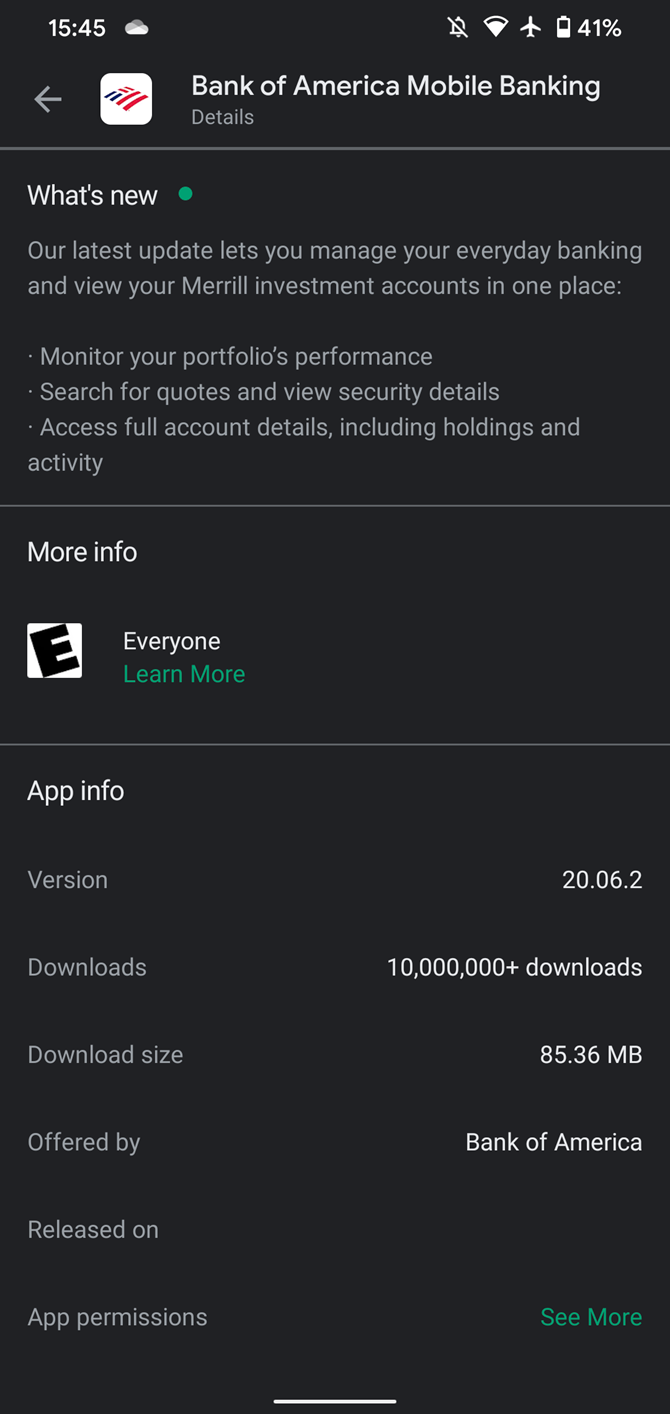Image resolution: width=670 pixels, height=1414 pixels.
Task: Tap the 15:45 clock in status bar
Action: [77, 28]
